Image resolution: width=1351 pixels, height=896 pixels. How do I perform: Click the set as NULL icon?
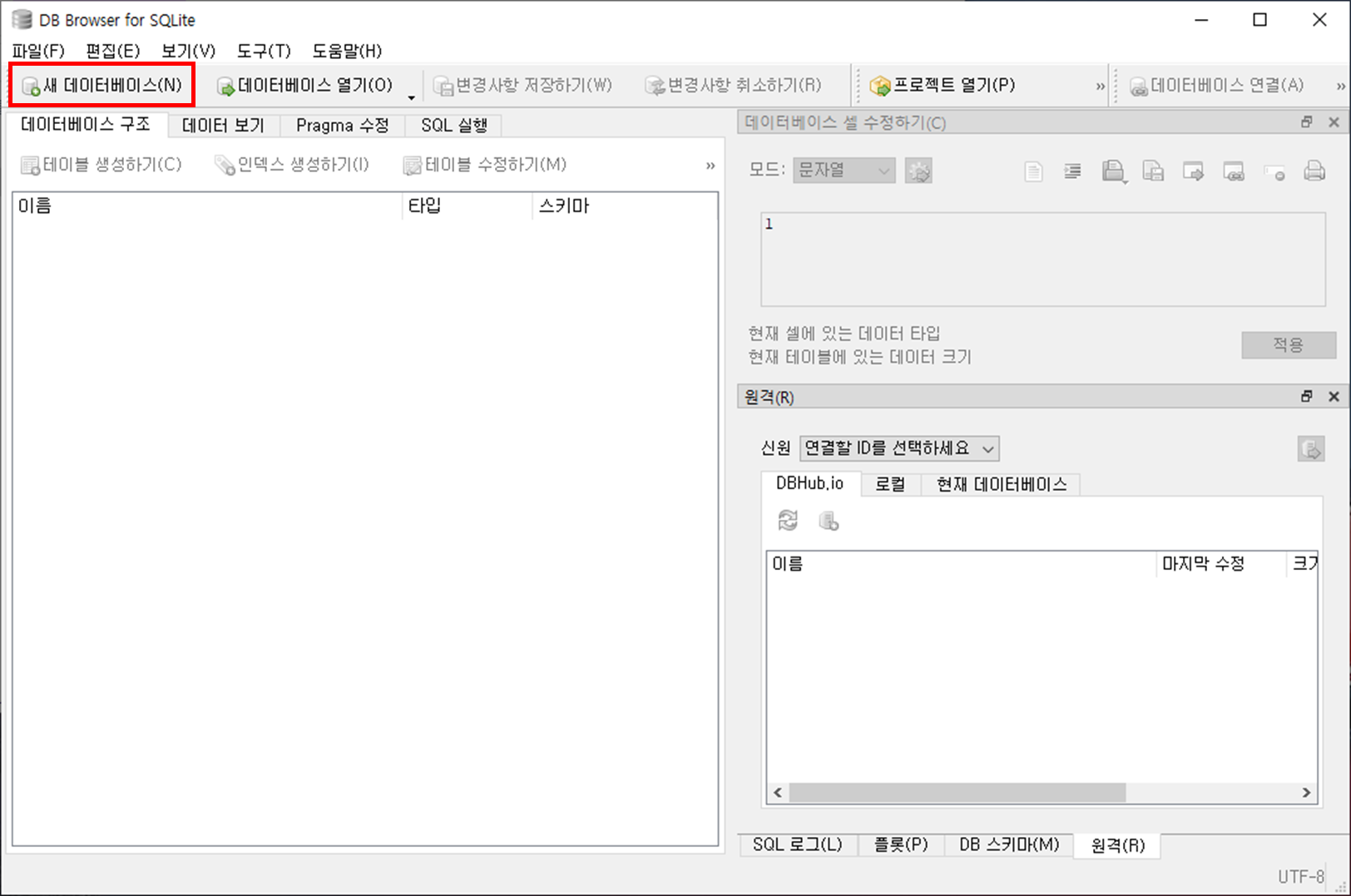[1274, 171]
